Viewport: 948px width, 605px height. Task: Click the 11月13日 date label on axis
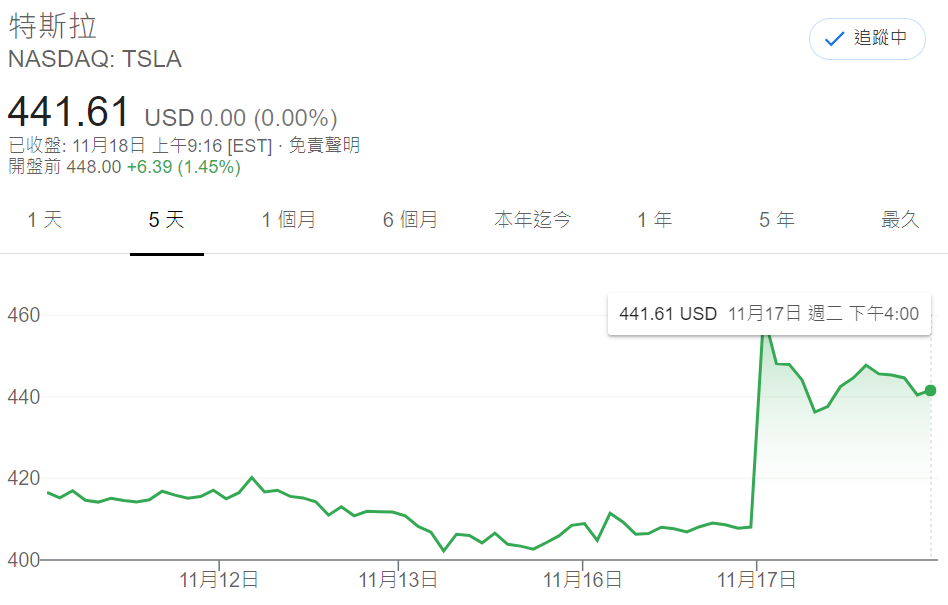pyautogui.click(x=398, y=580)
